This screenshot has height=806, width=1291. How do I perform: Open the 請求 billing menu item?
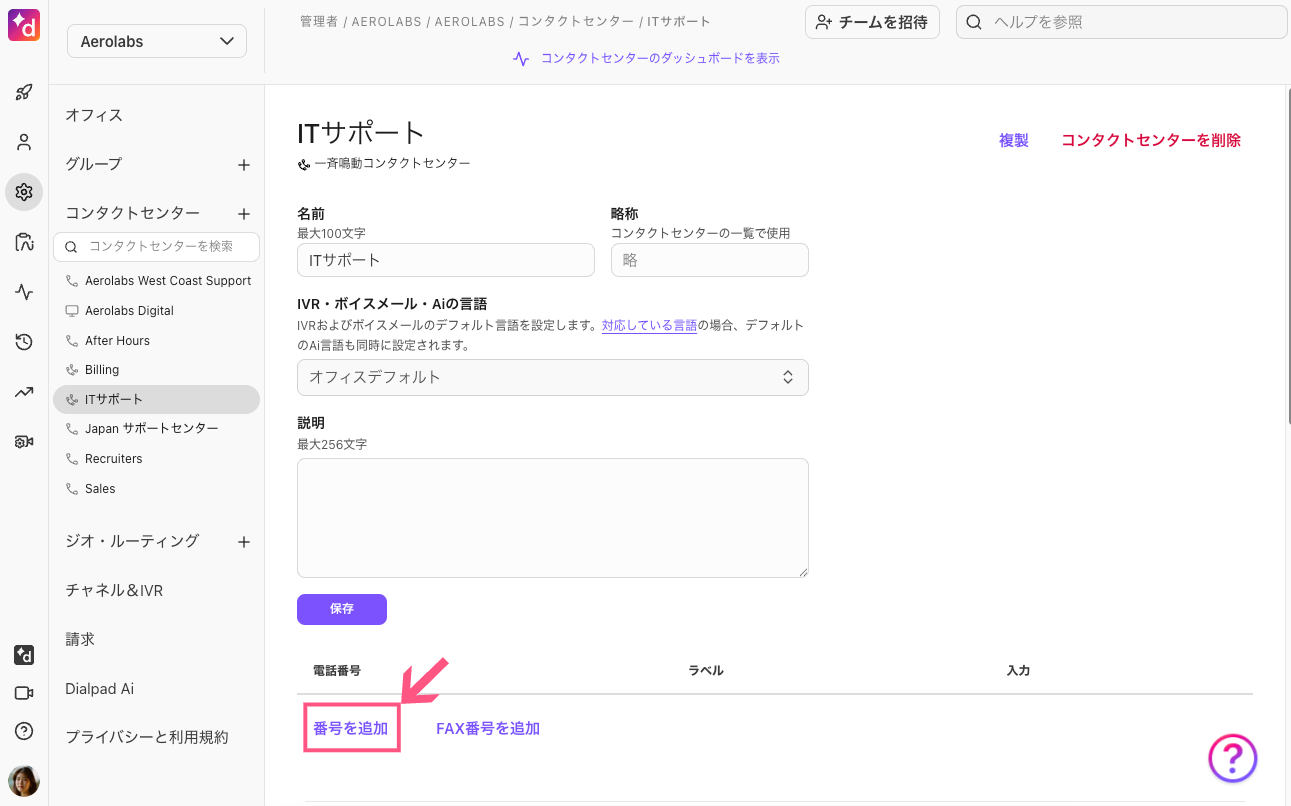tap(80, 639)
